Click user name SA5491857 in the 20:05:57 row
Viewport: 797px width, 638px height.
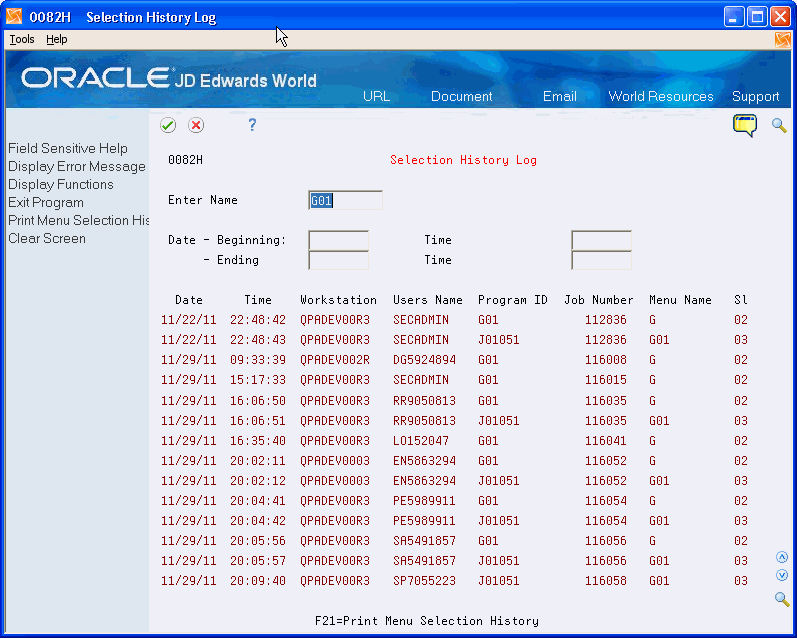[x=424, y=561]
